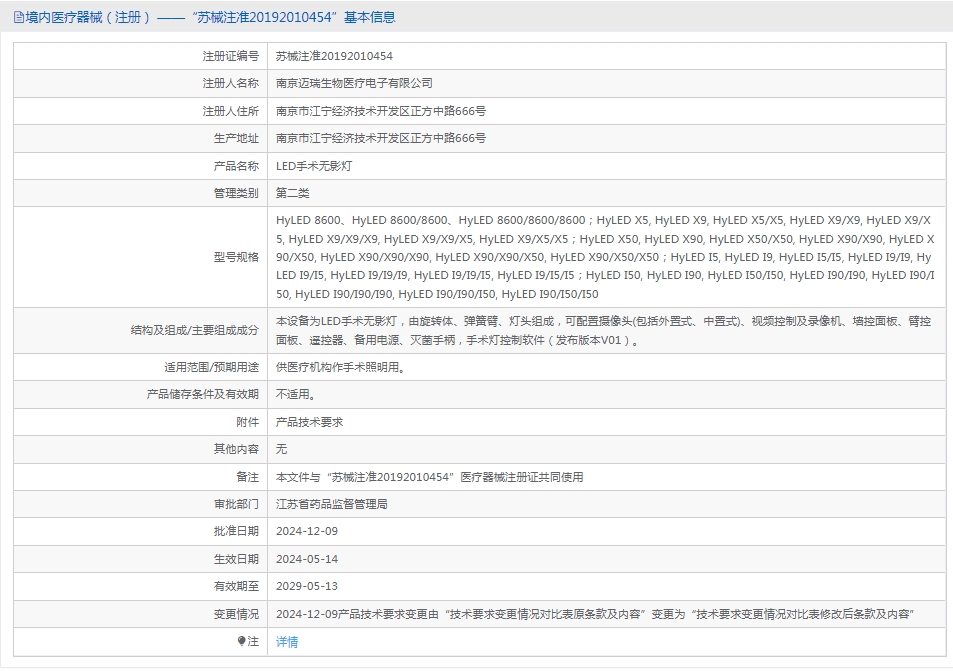Image resolution: width=953 pixels, height=671 pixels.
Task: Click the lightbulb icon beside 注
Action: coord(240,642)
